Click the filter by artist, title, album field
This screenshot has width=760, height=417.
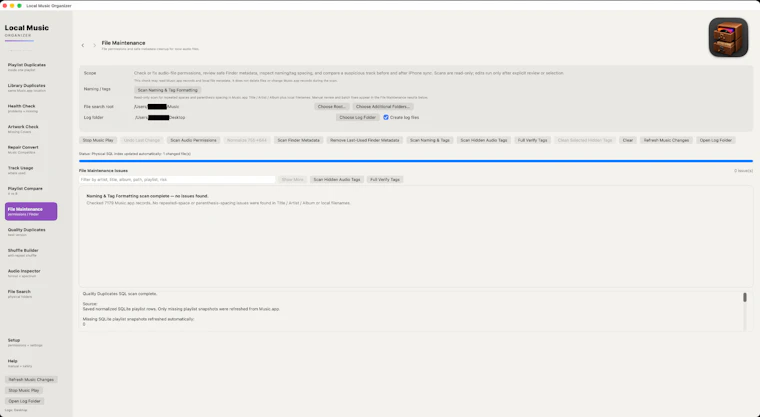(177, 179)
